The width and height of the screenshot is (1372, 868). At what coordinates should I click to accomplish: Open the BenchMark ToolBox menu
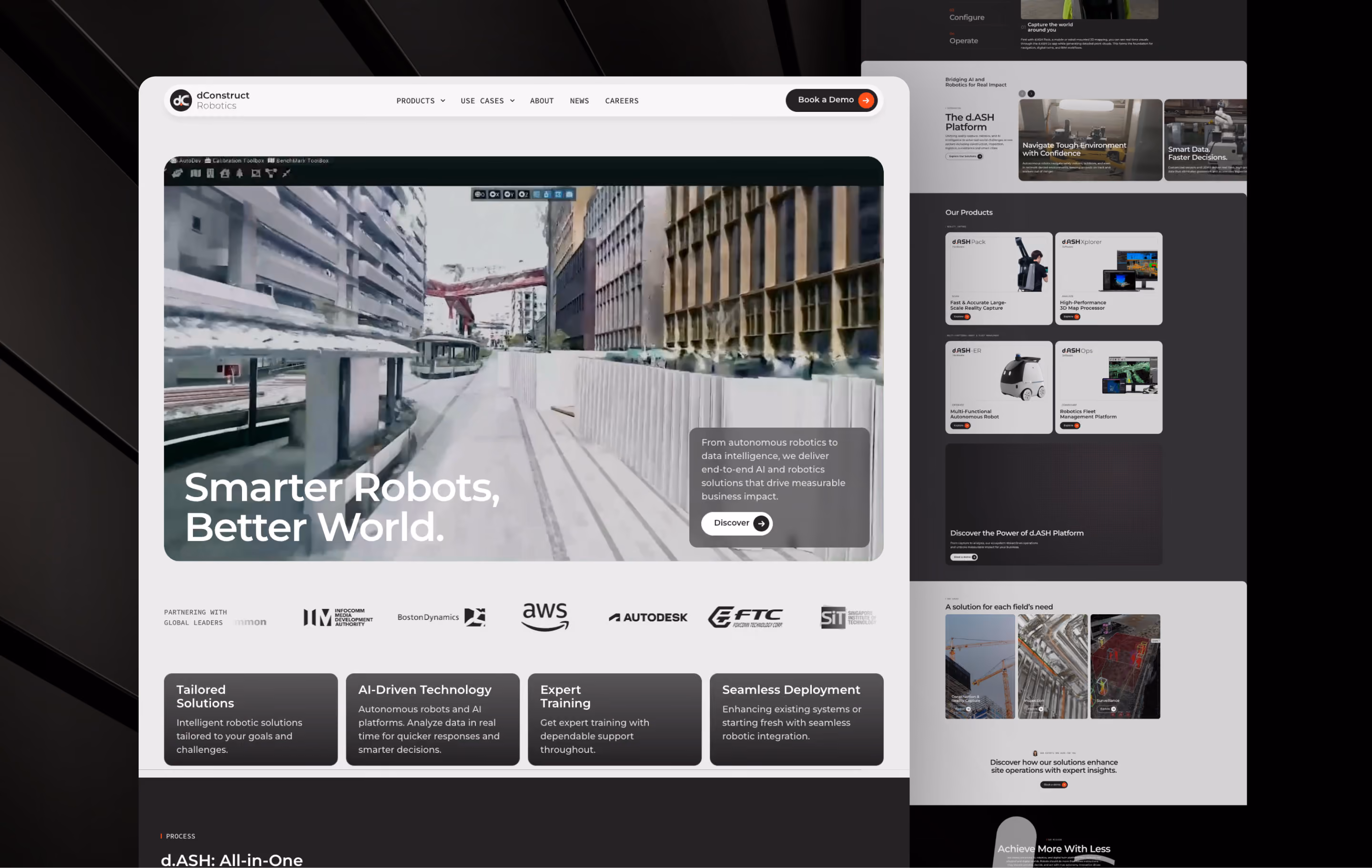[x=298, y=160]
